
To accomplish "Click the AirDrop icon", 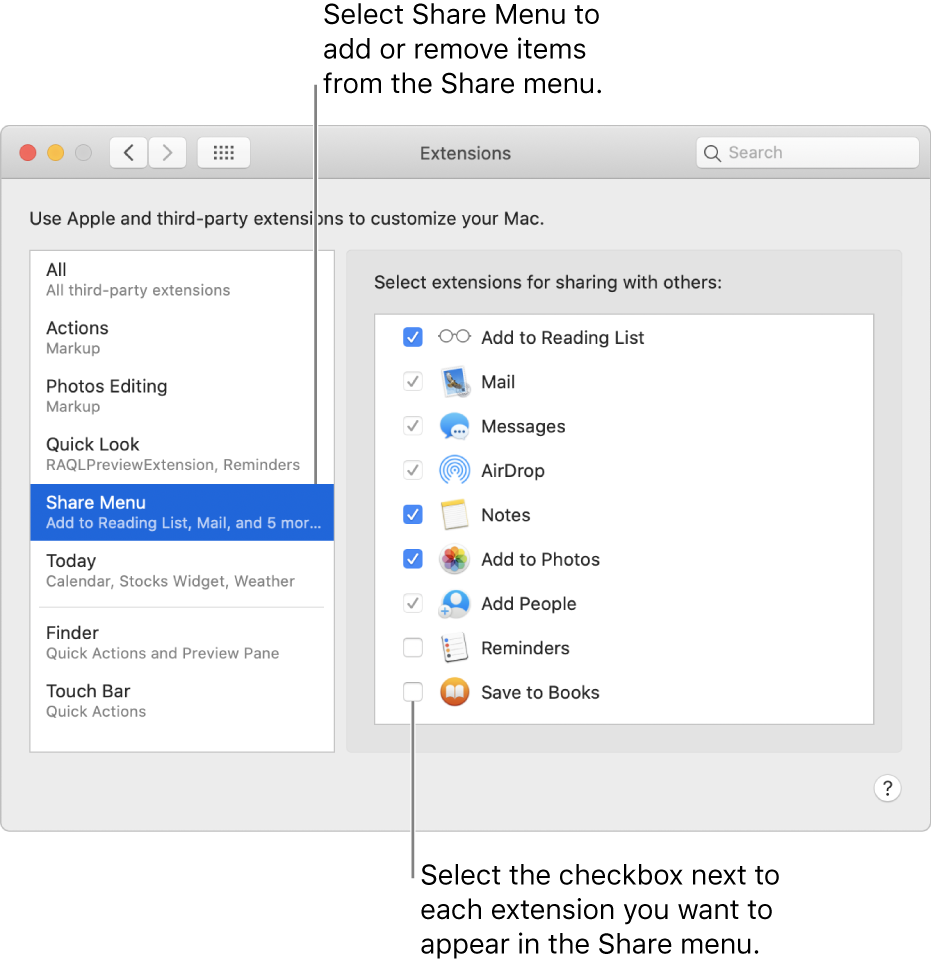I will click(x=454, y=470).
